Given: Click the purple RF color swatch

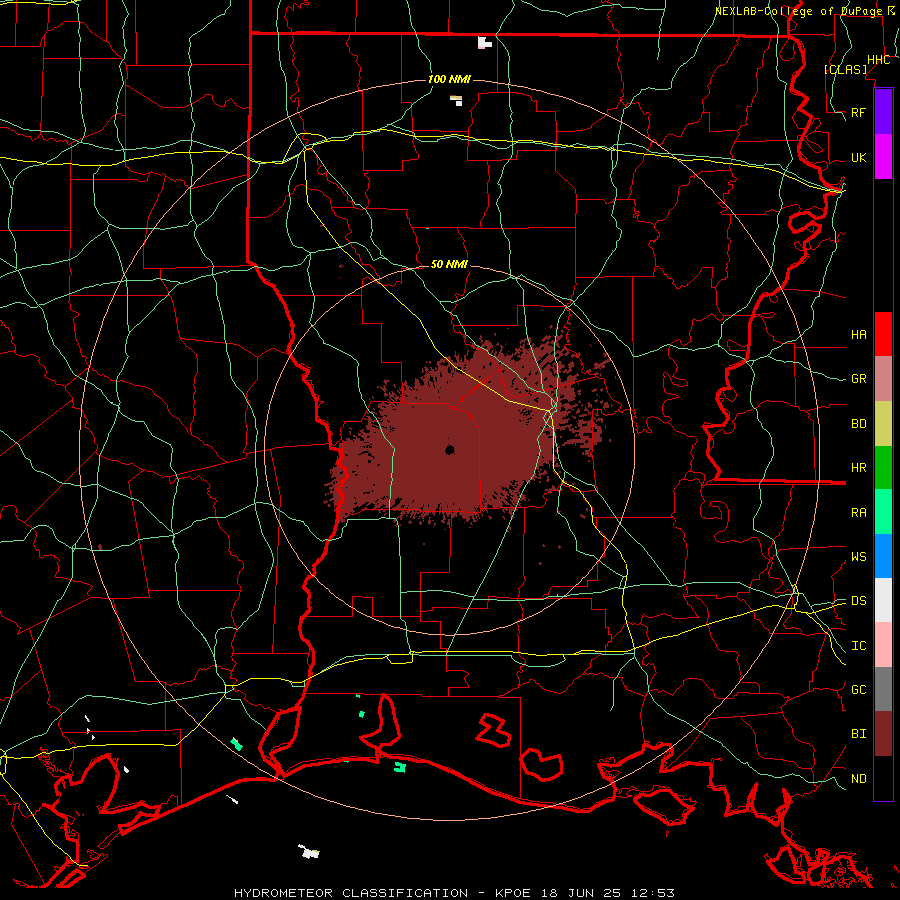Looking at the screenshot, I should (x=883, y=112).
